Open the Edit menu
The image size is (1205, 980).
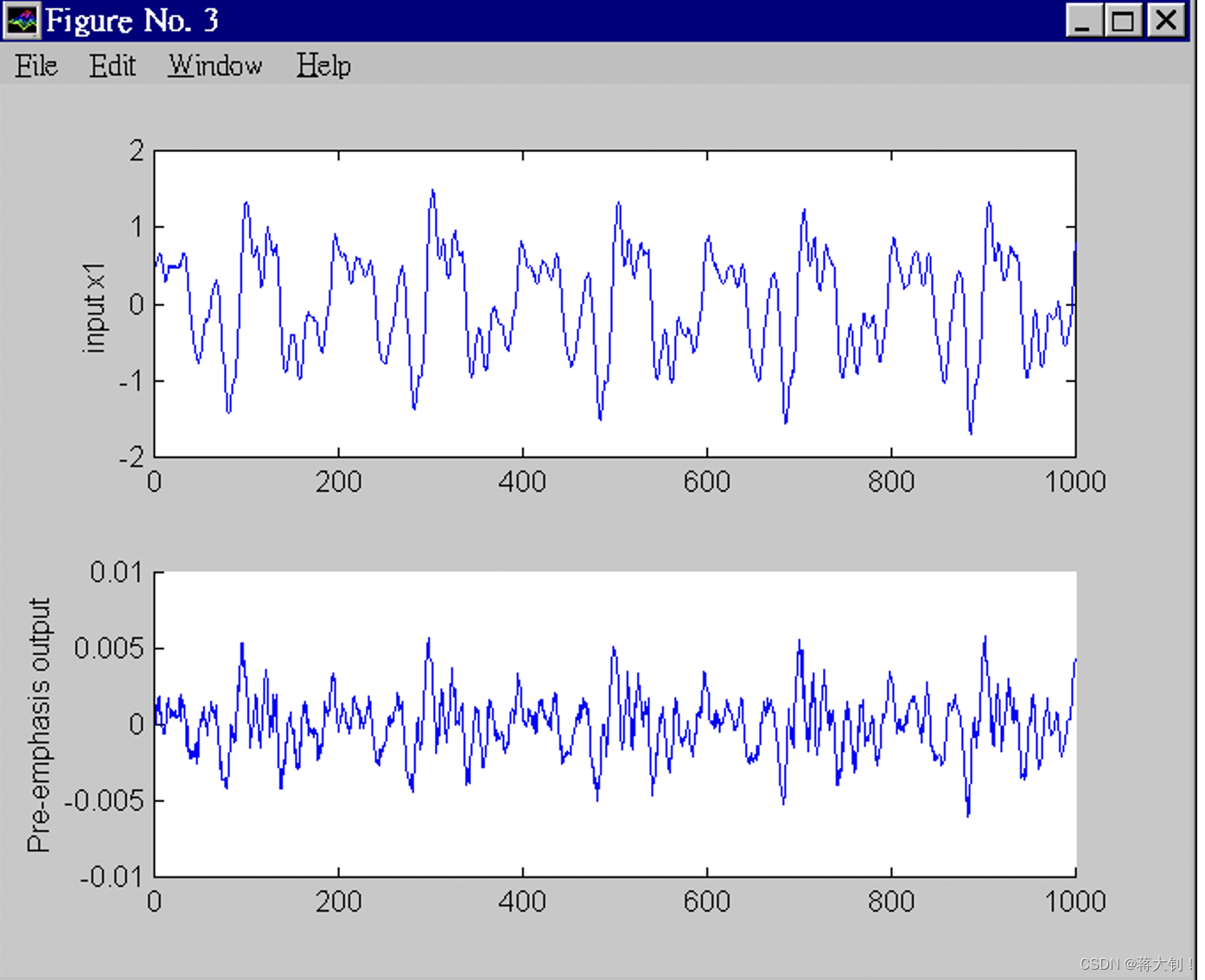[x=112, y=66]
